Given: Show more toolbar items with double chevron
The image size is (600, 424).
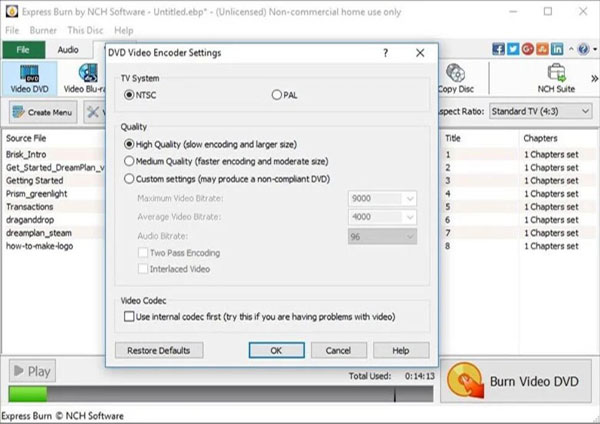Looking at the screenshot, I should pyautogui.click(x=594, y=79).
